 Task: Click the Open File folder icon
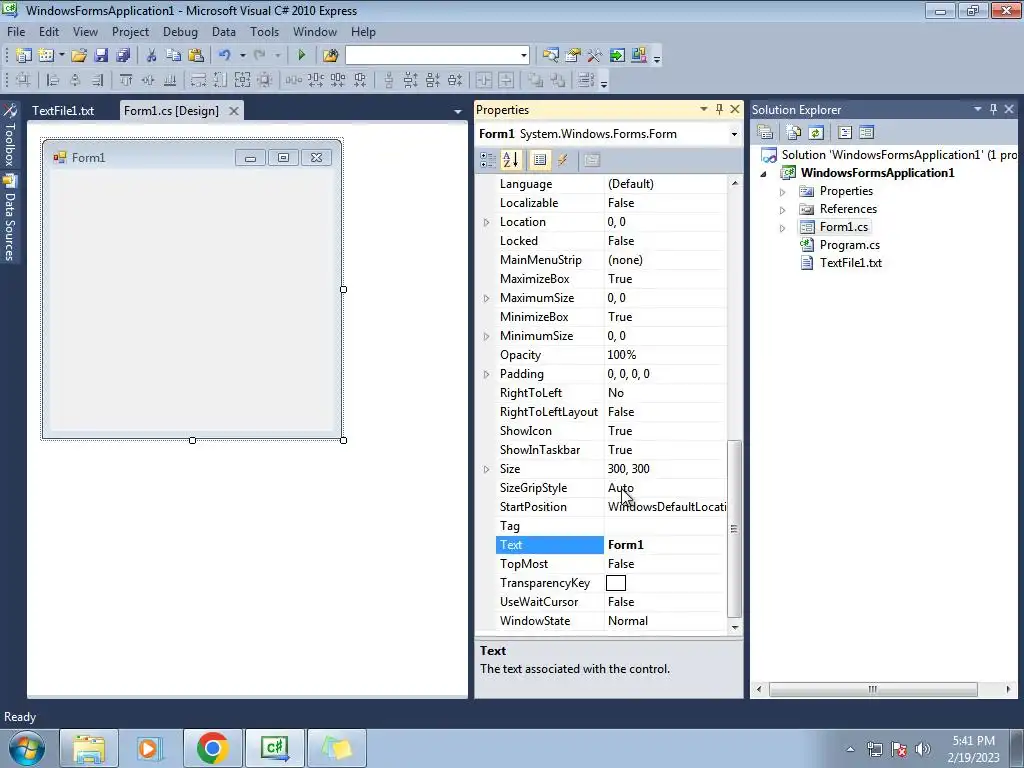click(79, 56)
